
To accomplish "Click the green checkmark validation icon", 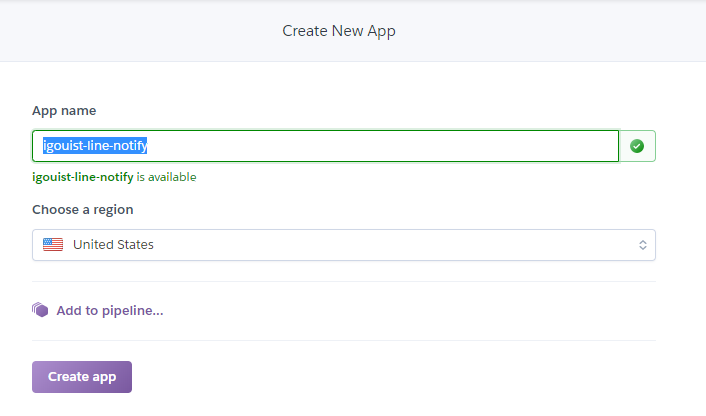I will 637,146.
